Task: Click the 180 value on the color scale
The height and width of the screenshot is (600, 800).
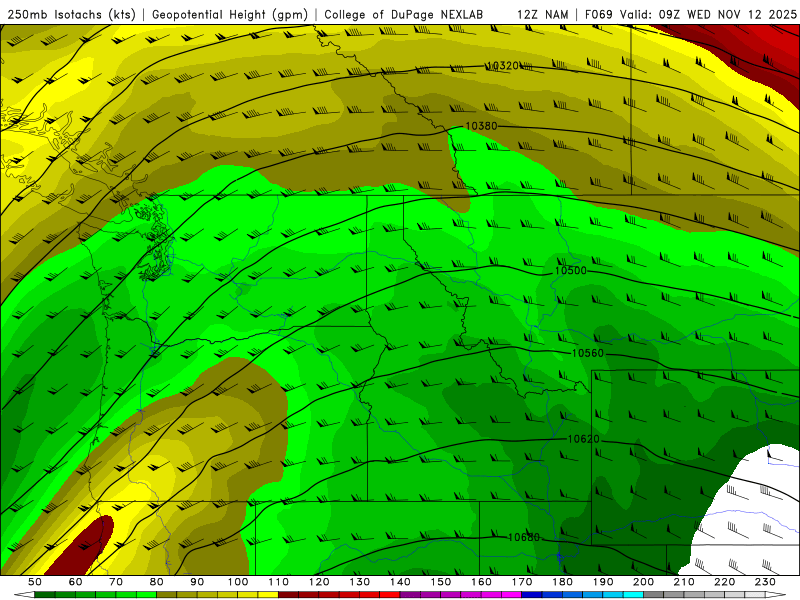Action: coord(562,582)
